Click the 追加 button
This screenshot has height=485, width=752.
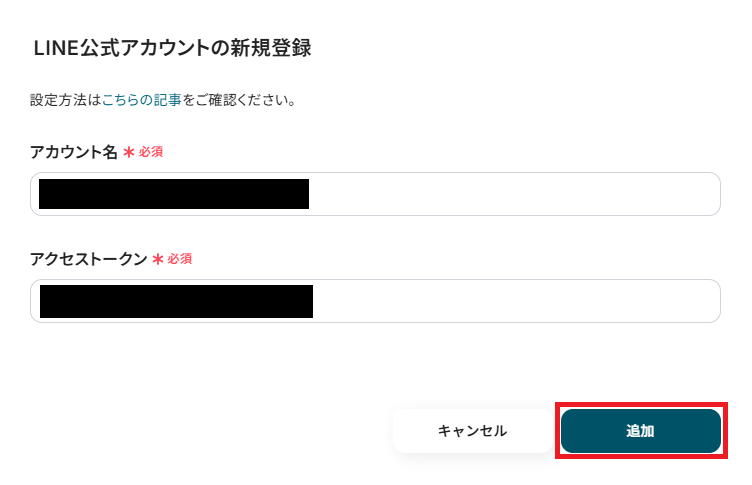click(641, 431)
